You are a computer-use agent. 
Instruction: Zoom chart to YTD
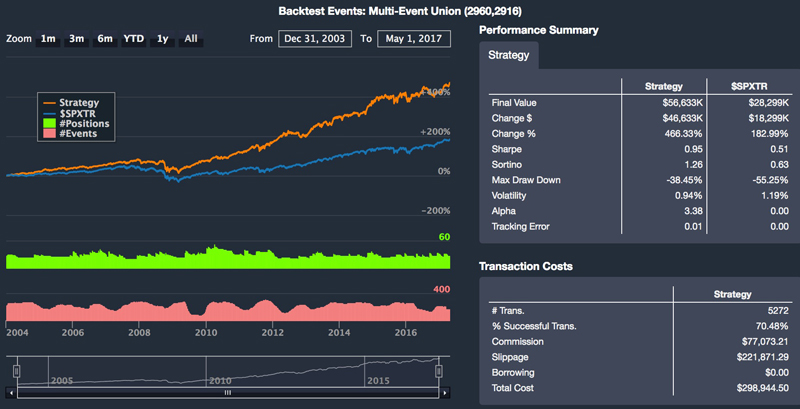tap(133, 39)
